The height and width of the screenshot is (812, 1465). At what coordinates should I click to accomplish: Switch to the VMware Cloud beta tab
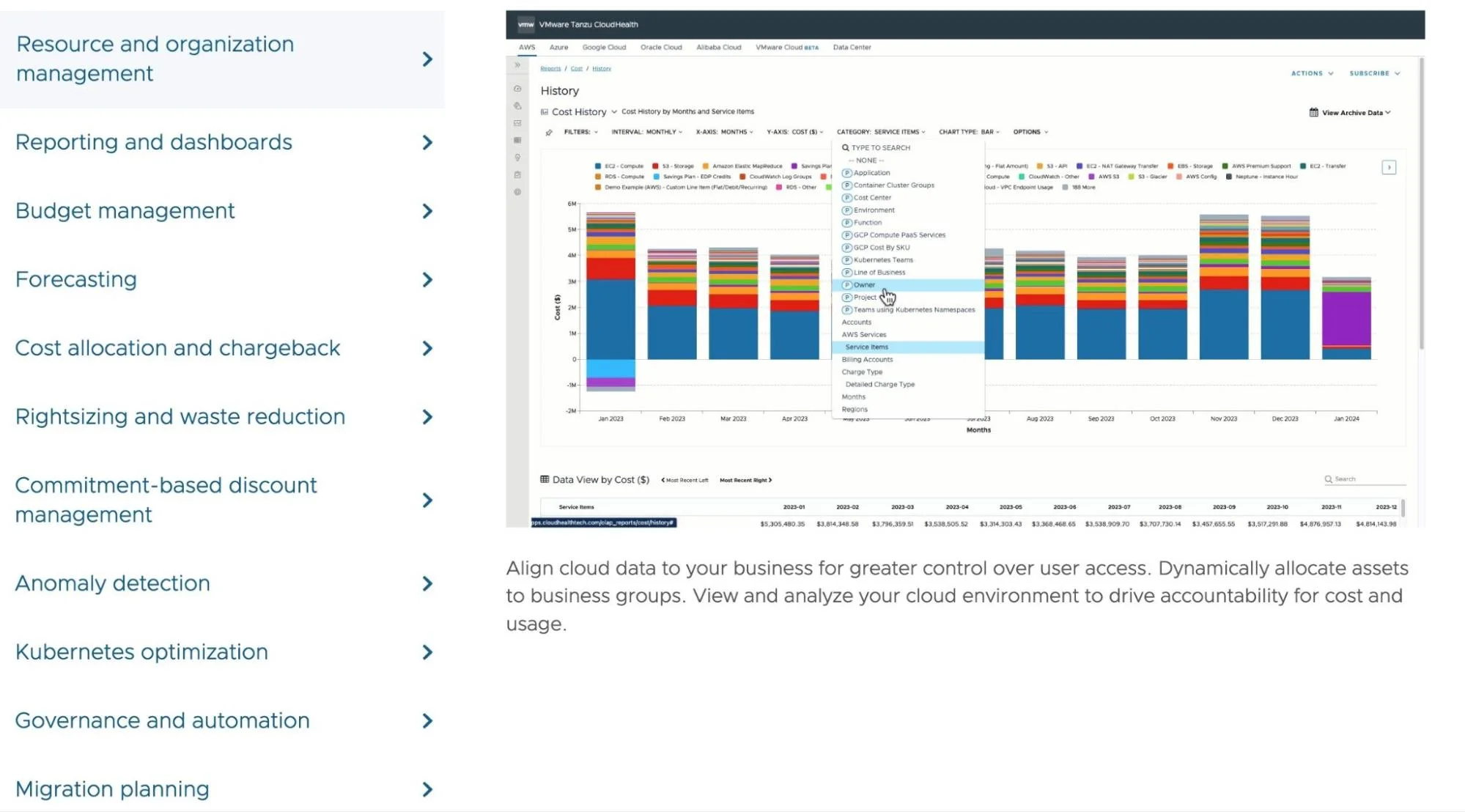point(786,47)
